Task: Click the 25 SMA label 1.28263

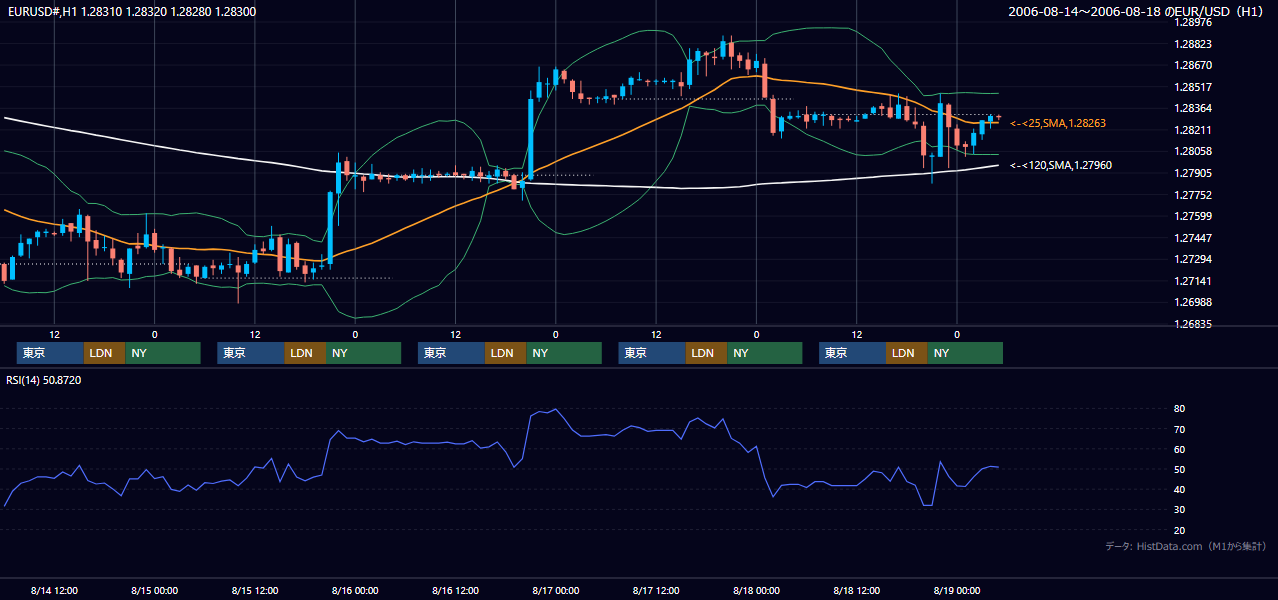Action: pyautogui.click(x=1058, y=123)
